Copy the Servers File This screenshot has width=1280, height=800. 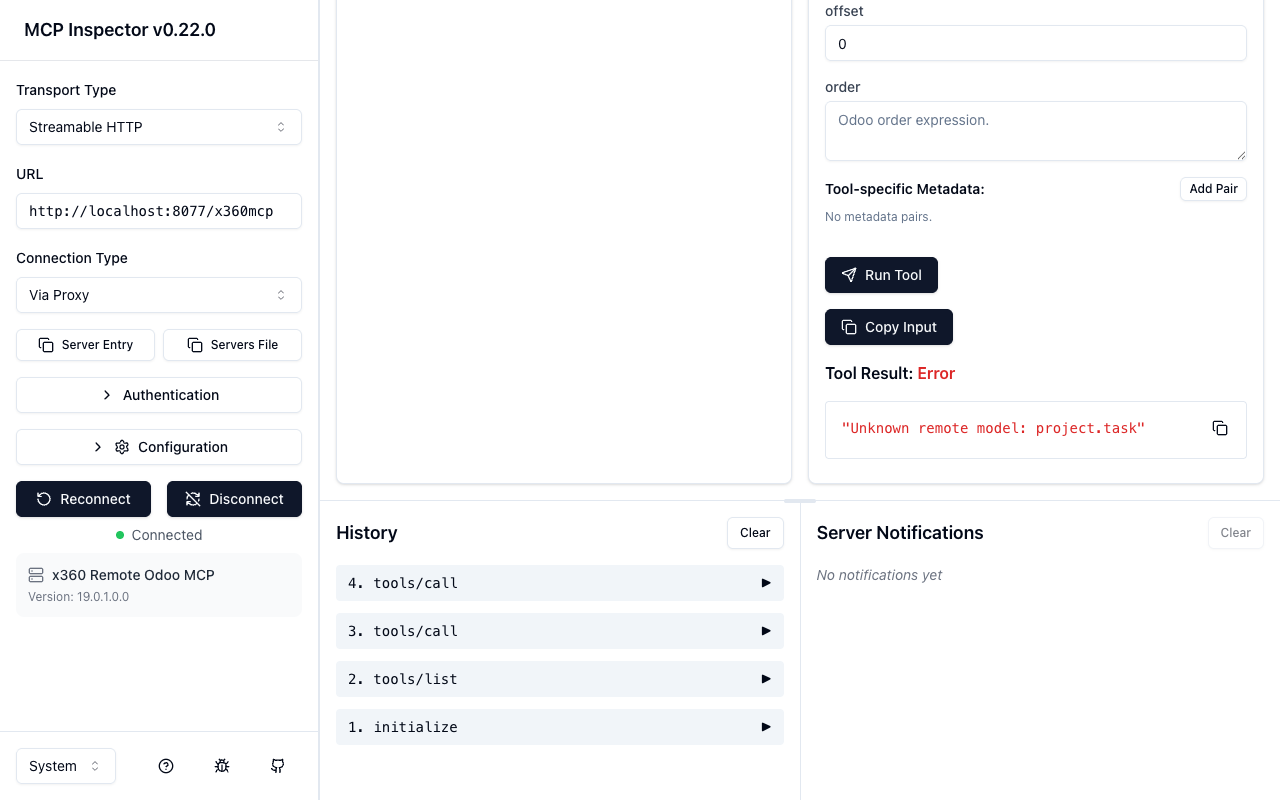point(232,345)
